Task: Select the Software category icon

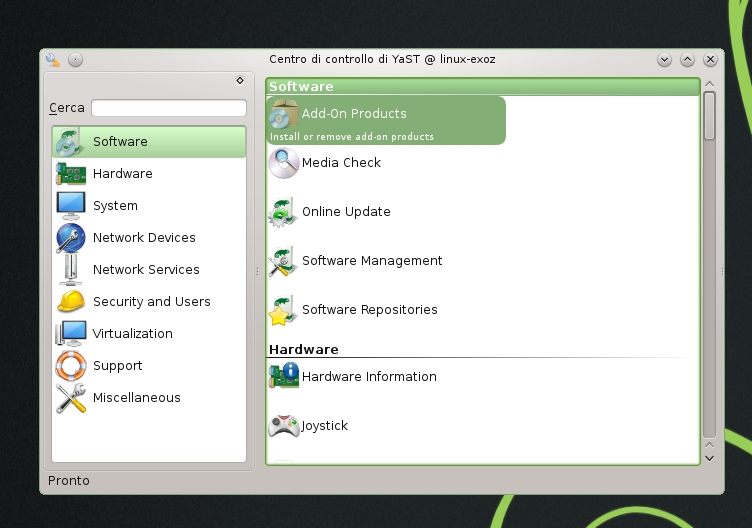Action: click(70, 142)
